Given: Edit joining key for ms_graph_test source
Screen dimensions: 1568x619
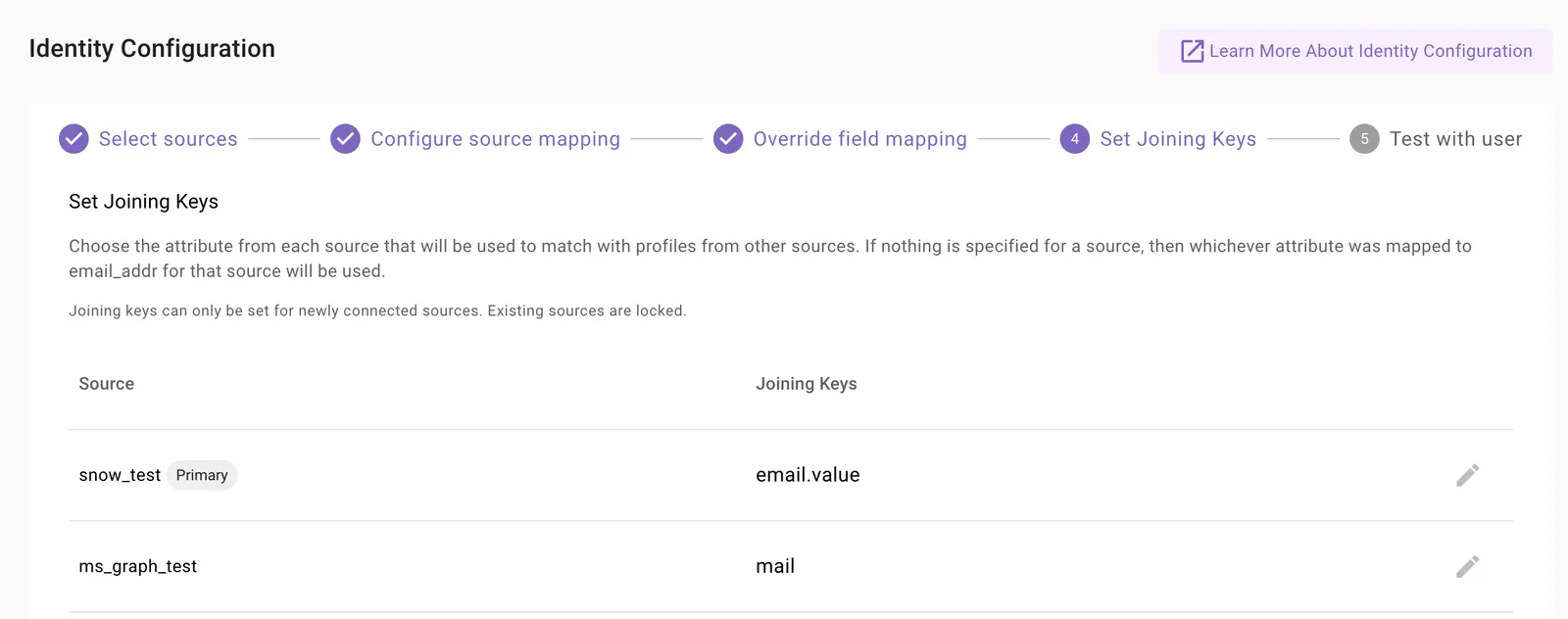Looking at the screenshot, I should pos(1467,566).
